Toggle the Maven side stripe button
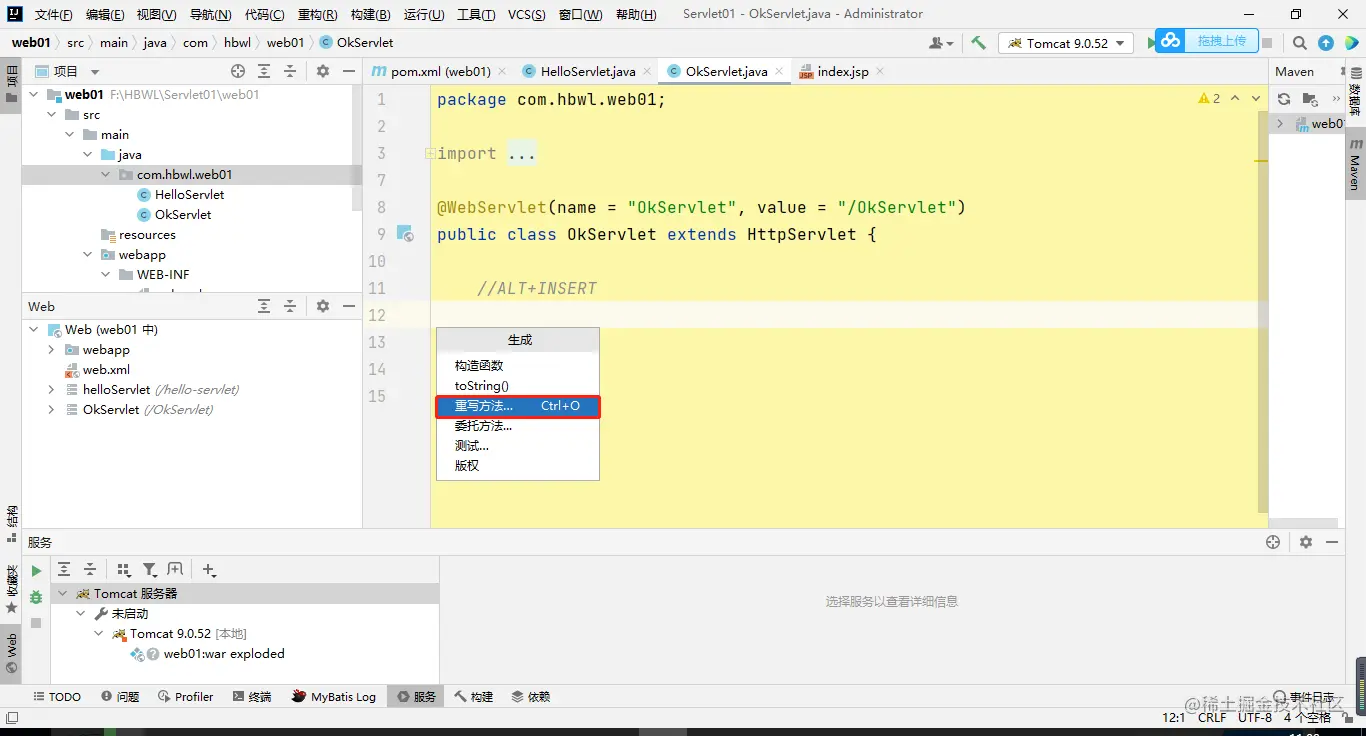This screenshot has height=736, width=1366. (x=1355, y=164)
